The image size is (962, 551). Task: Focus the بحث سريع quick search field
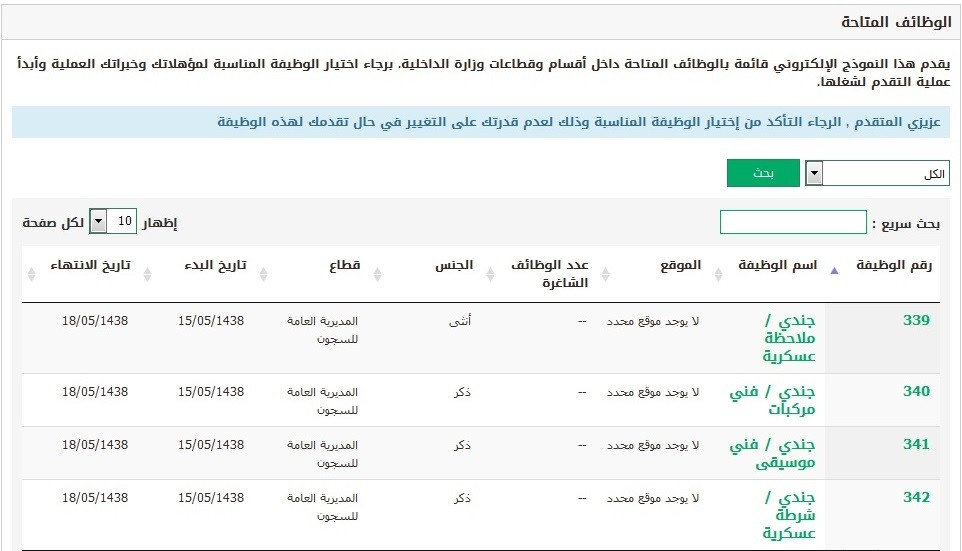click(x=793, y=222)
